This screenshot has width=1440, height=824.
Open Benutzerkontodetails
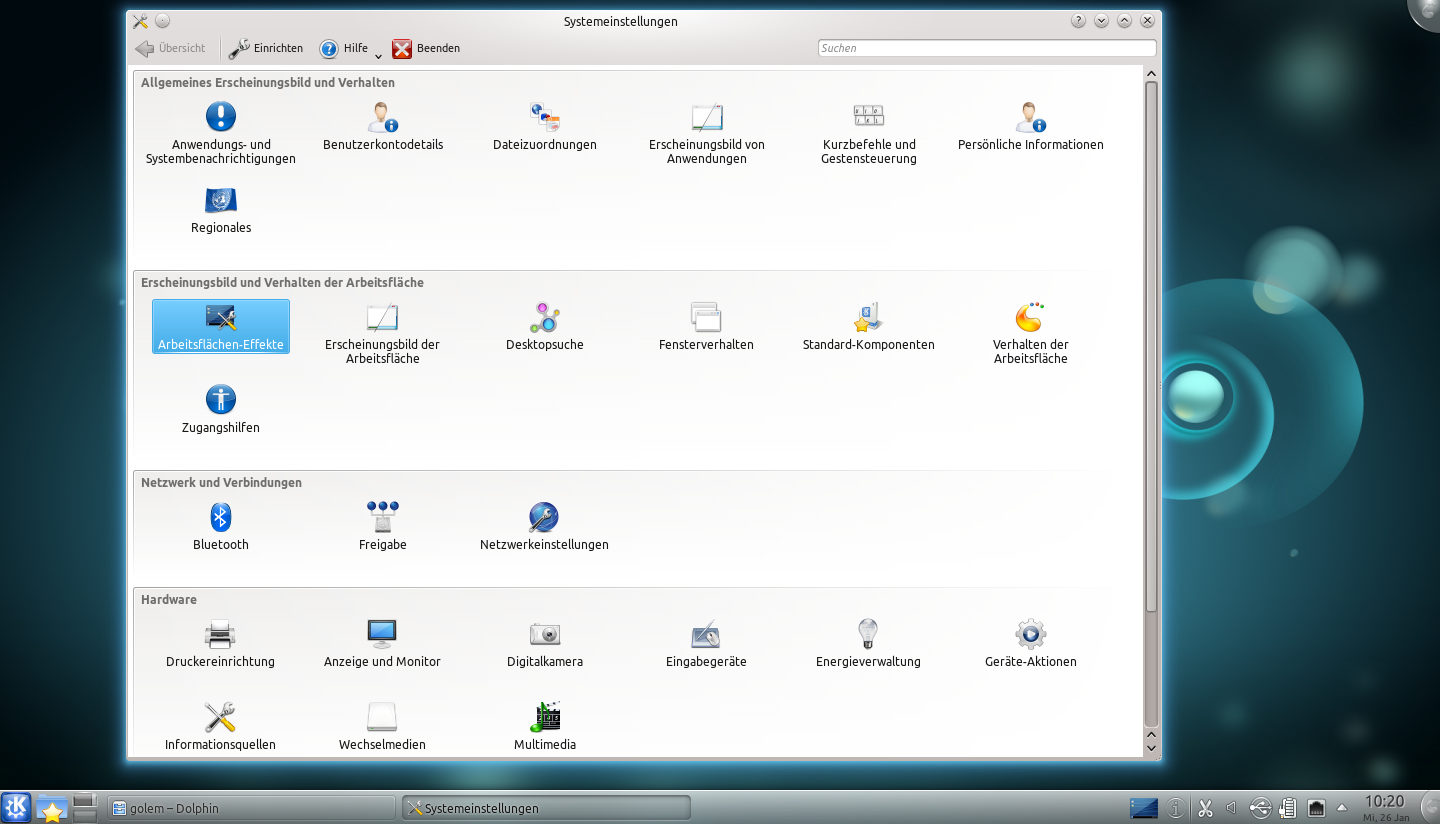(382, 127)
